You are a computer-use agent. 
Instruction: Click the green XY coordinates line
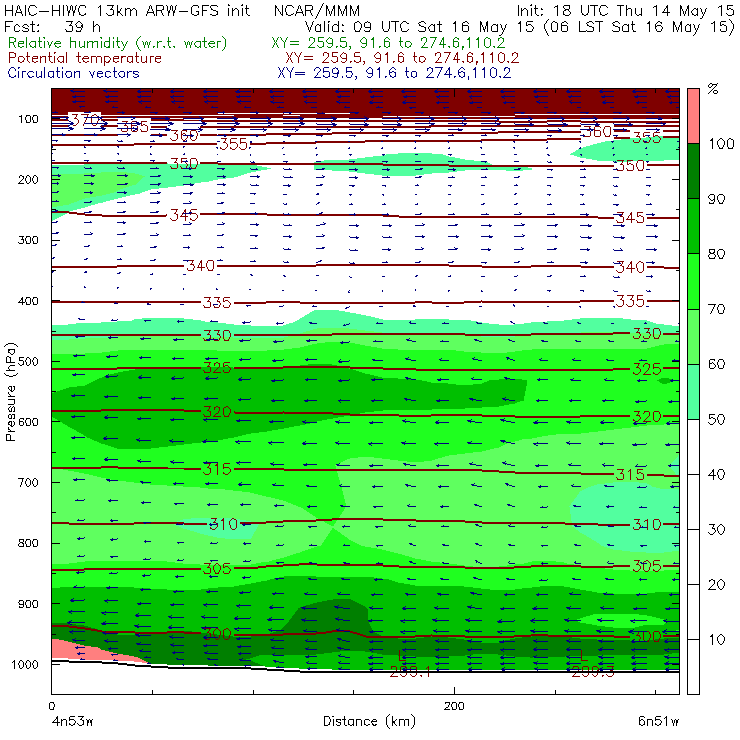388,43
